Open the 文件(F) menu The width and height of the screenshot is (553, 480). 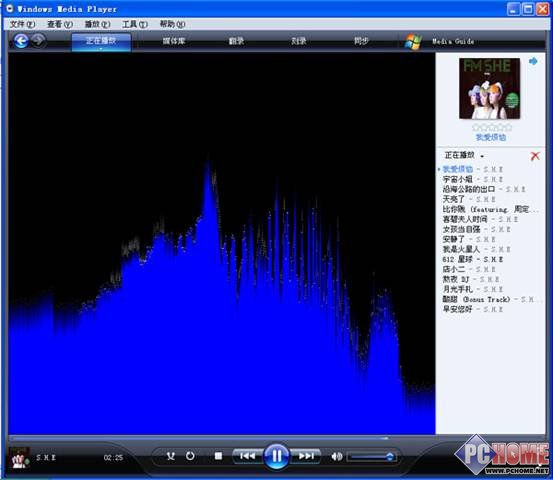coord(22,24)
